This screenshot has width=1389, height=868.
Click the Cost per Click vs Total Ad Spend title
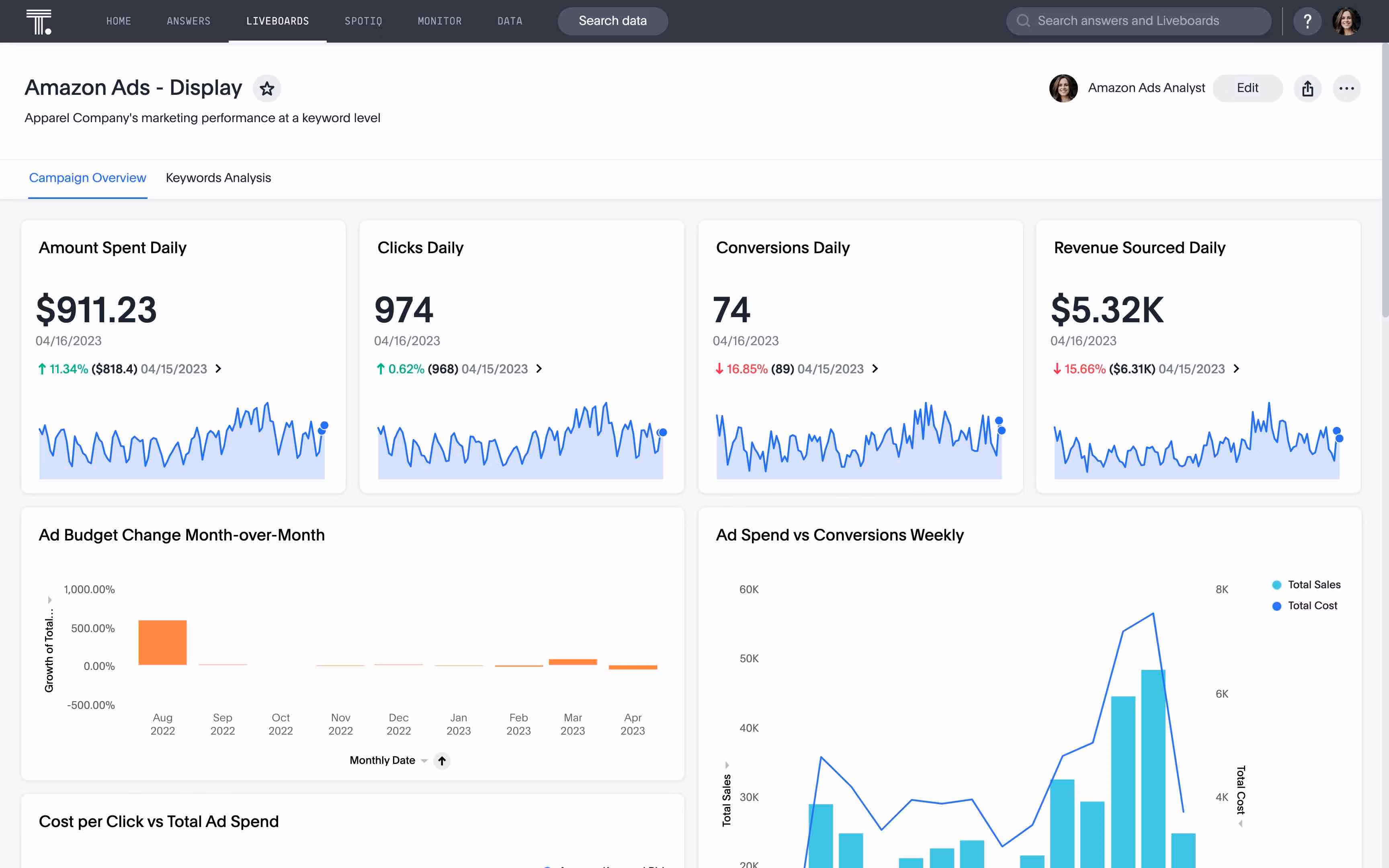click(158, 821)
